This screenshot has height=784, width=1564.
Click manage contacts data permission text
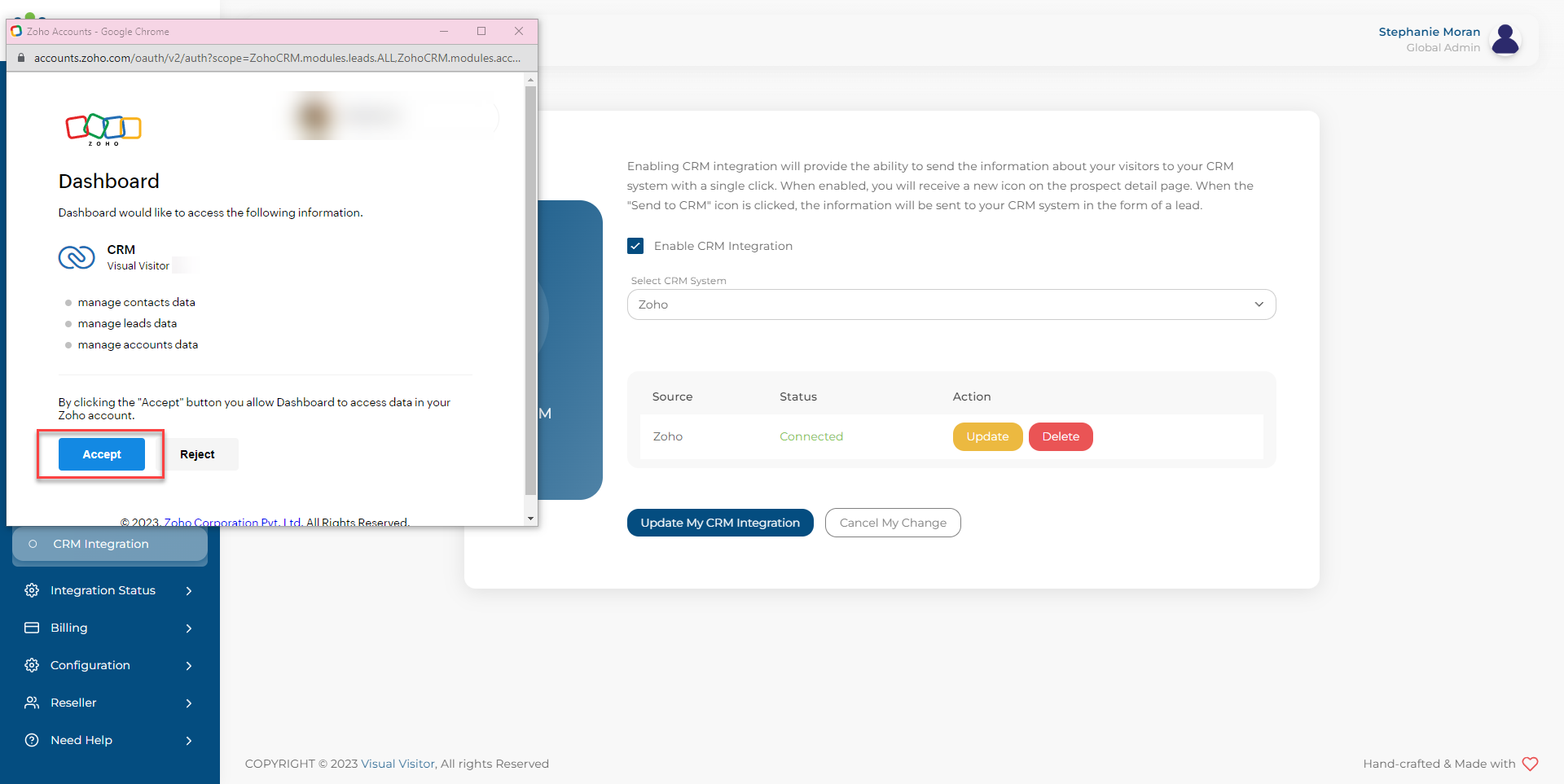137,302
